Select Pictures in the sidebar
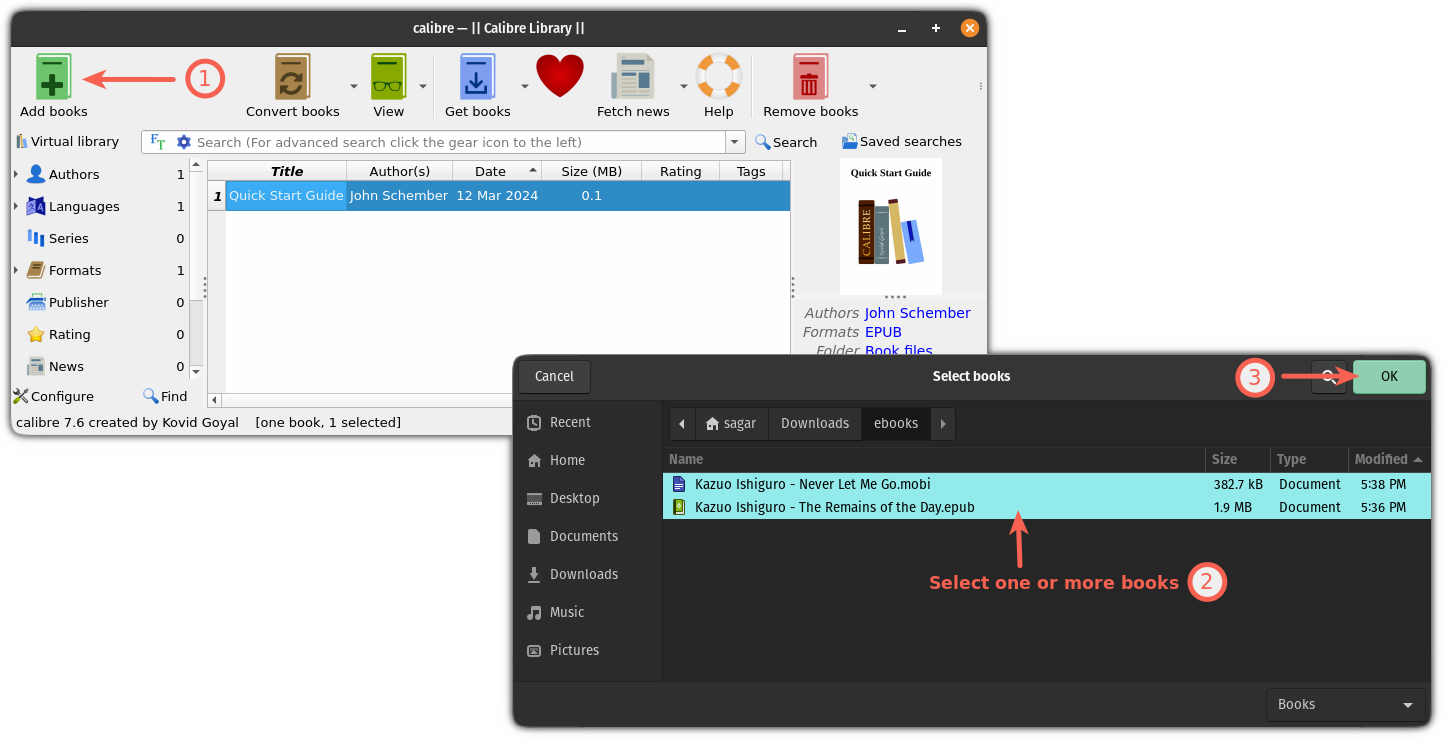Viewport: 1444px width, 740px height. pyautogui.click(x=574, y=650)
